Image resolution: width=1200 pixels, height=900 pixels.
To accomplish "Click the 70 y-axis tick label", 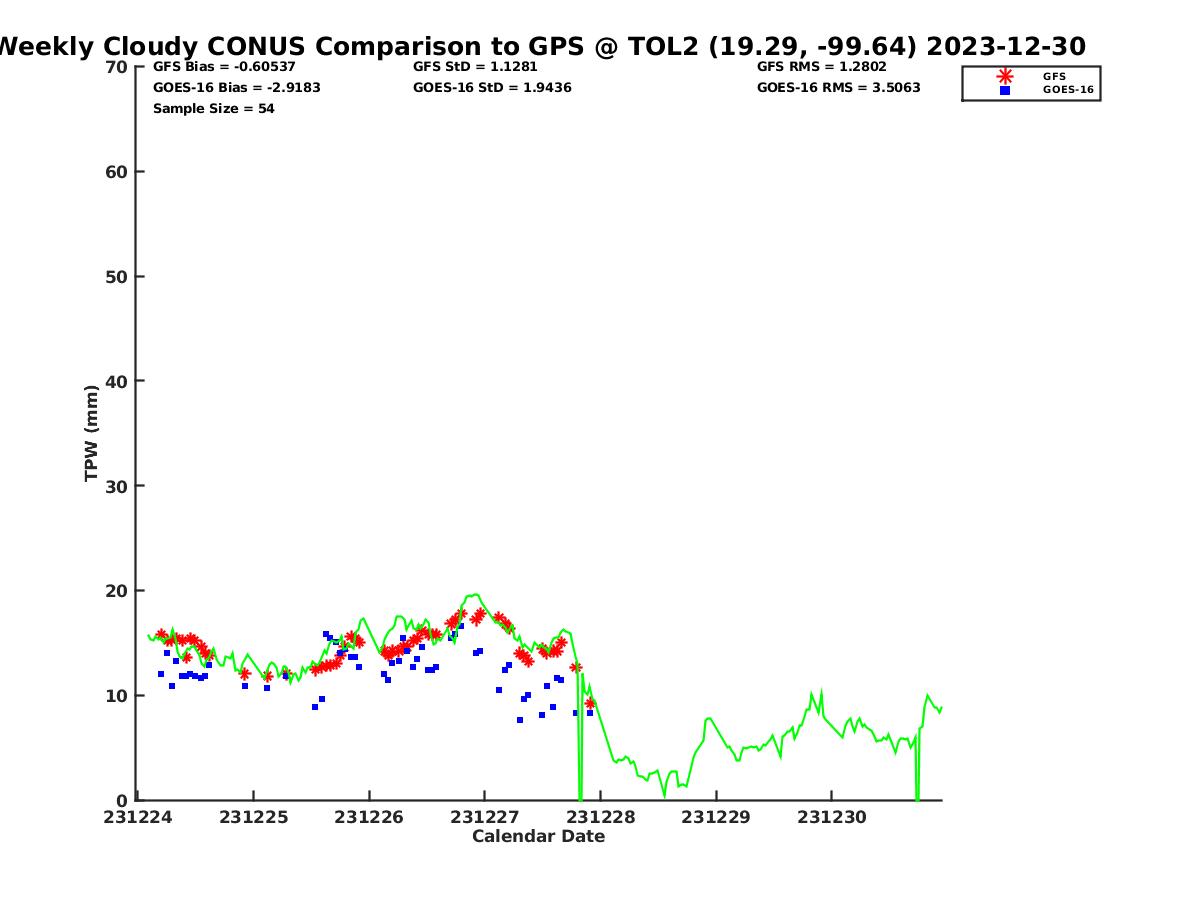I will coord(117,67).
